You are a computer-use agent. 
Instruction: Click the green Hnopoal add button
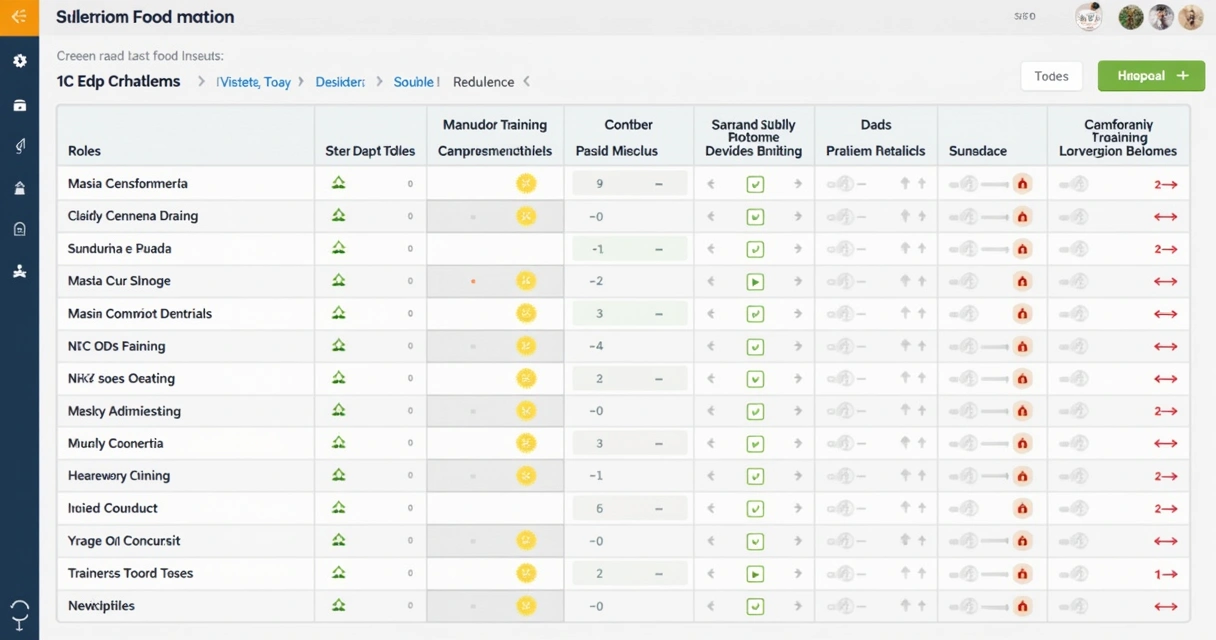(x=1150, y=76)
